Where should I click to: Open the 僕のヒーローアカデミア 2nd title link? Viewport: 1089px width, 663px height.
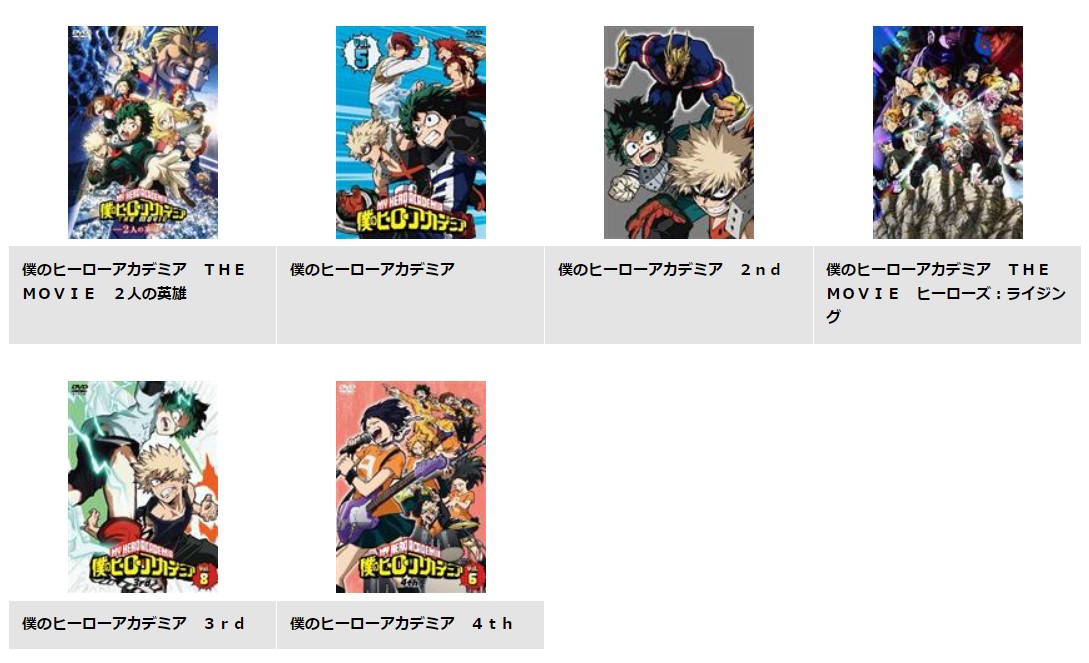(670, 269)
